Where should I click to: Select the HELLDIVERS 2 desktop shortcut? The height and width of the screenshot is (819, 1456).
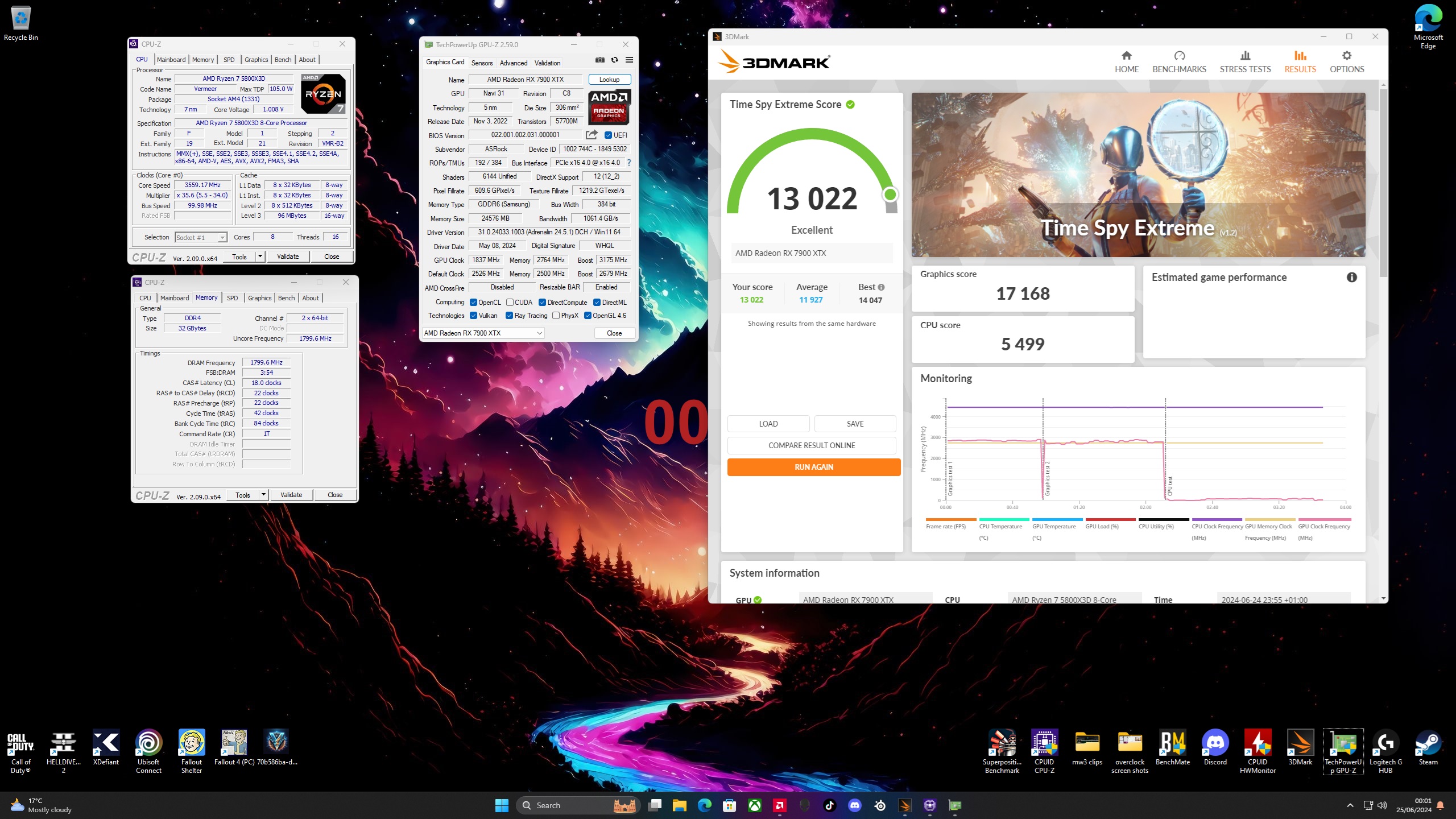(x=64, y=751)
